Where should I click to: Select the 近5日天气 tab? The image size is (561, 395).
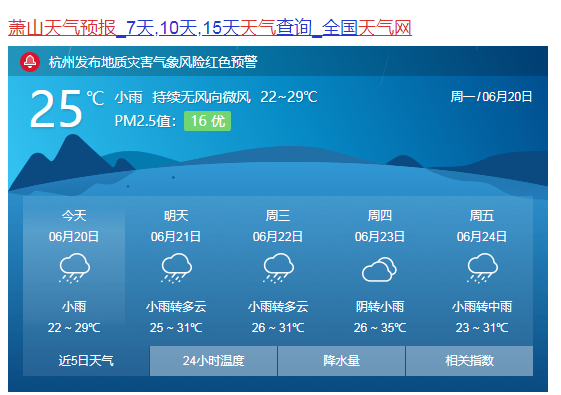coord(86,361)
